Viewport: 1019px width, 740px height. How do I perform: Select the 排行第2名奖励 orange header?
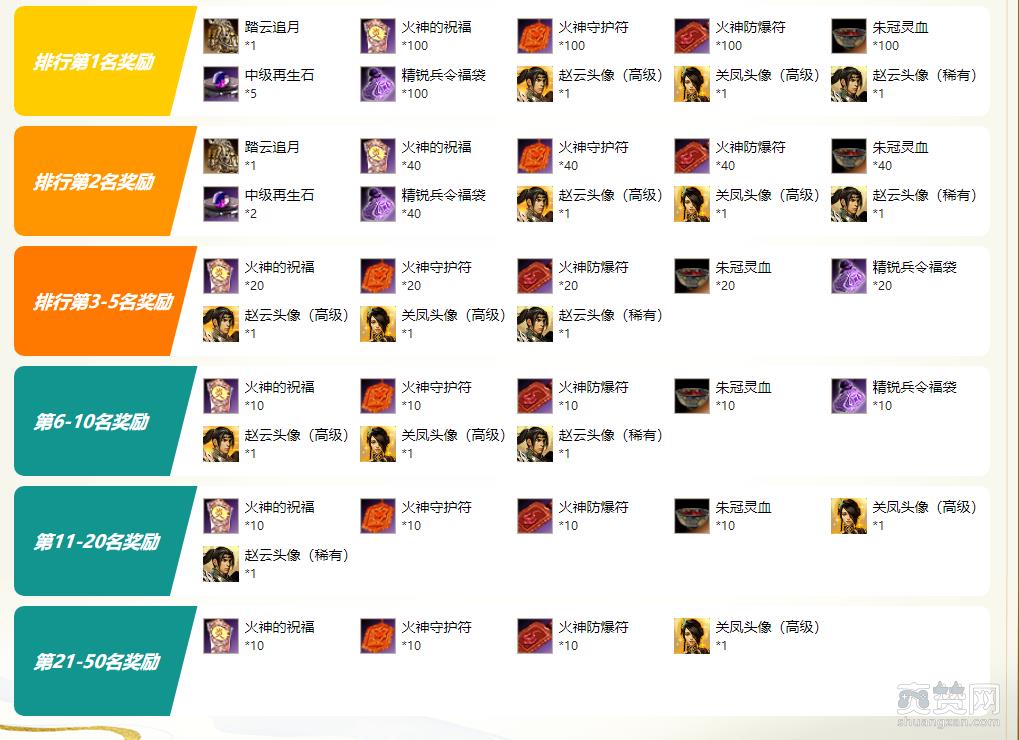(x=104, y=181)
